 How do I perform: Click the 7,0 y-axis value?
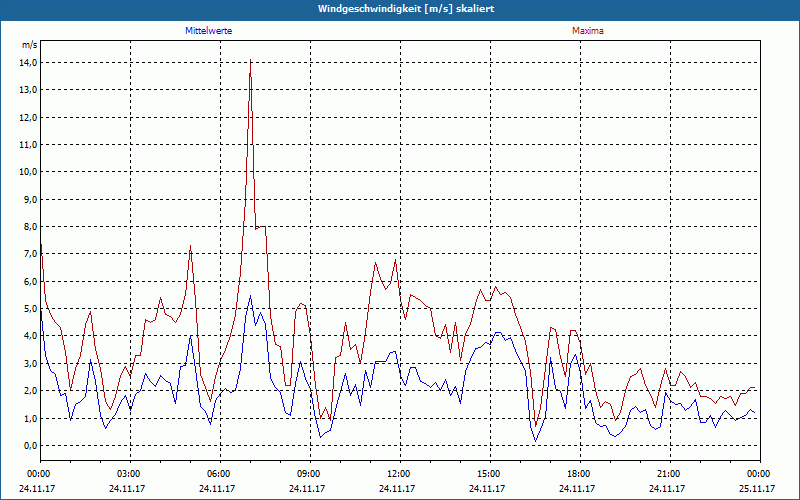[x=31, y=254]
